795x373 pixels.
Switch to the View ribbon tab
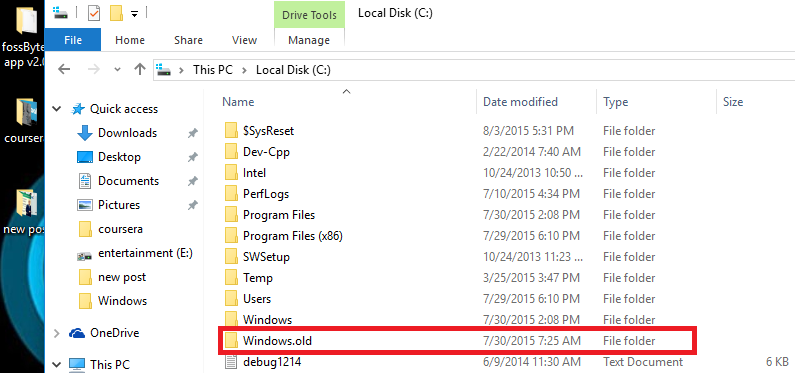[x=244, y=40]
